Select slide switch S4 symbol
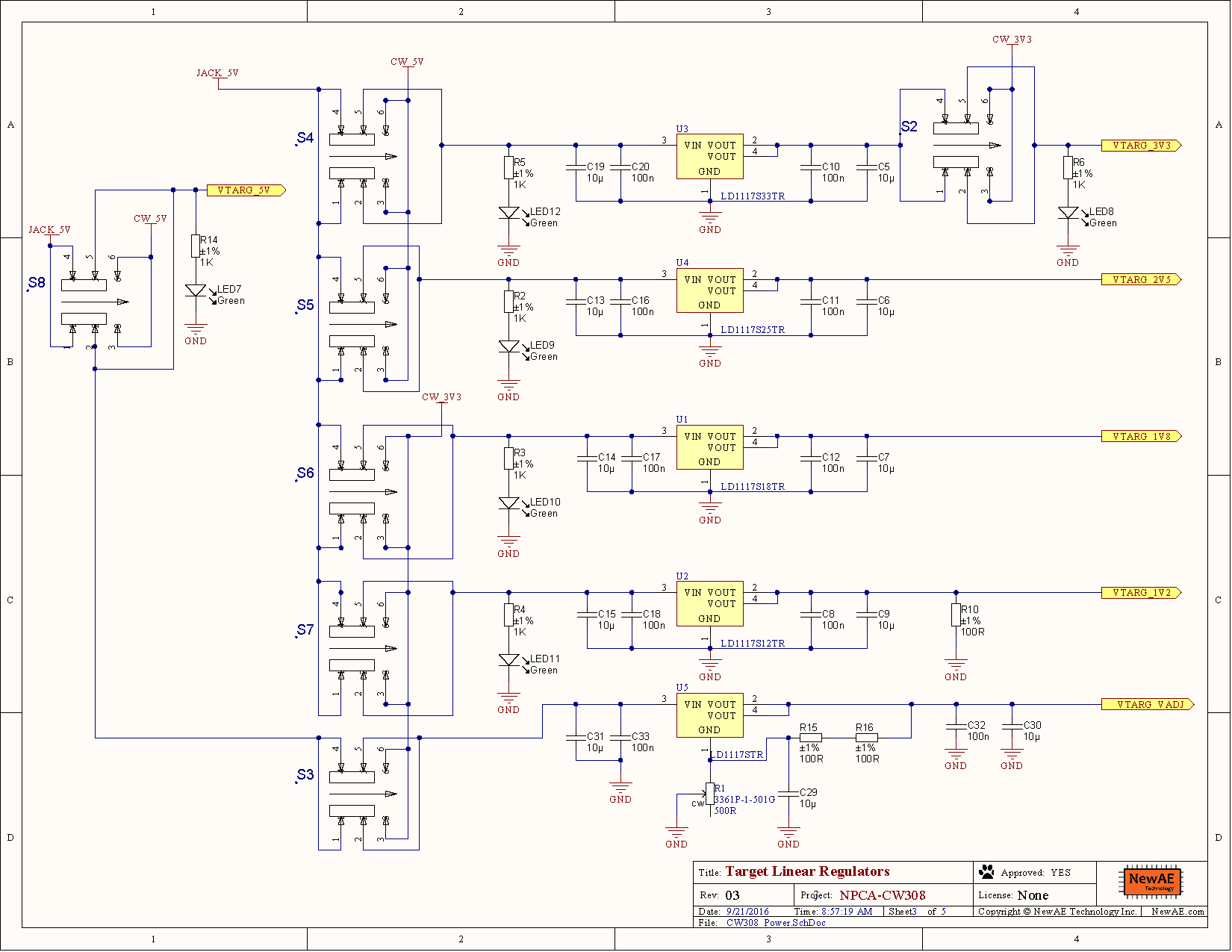1232x952 pixels. click(x=364, y=157)
